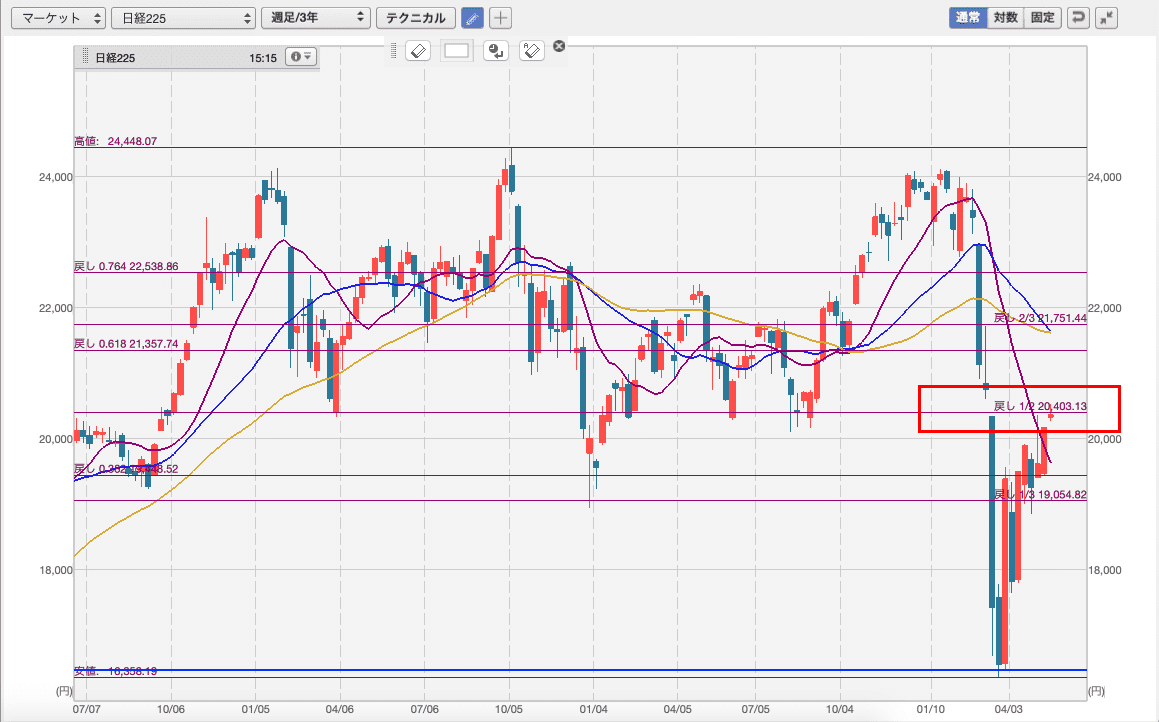Click the 15:15 time in chart header
The image size is (1159, 722).
[x=263, y=58]
